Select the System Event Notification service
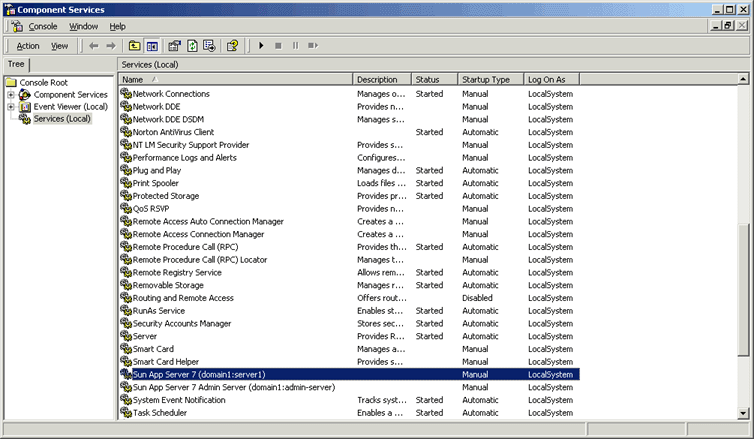Image resolution: width=754 pixels, height=439 pixels. pos(179,400)
